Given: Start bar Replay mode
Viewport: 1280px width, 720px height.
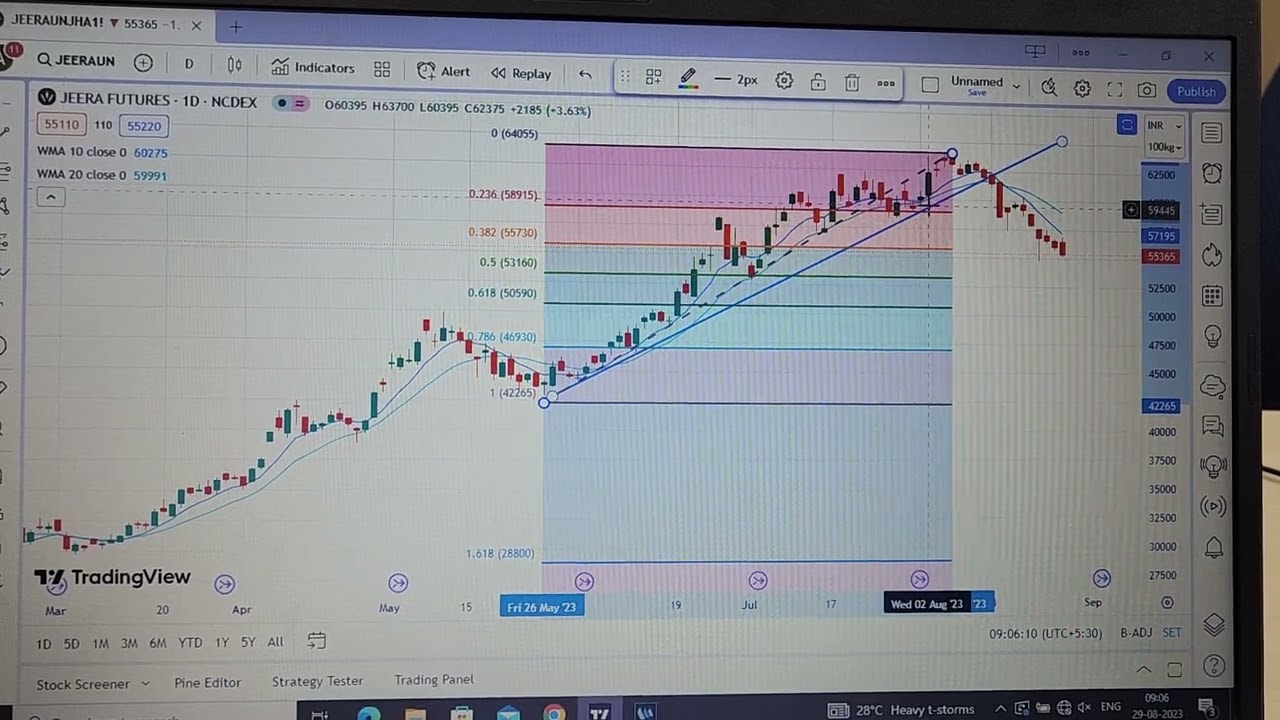Looking at the screenshot, I should [x=521, y=73].
